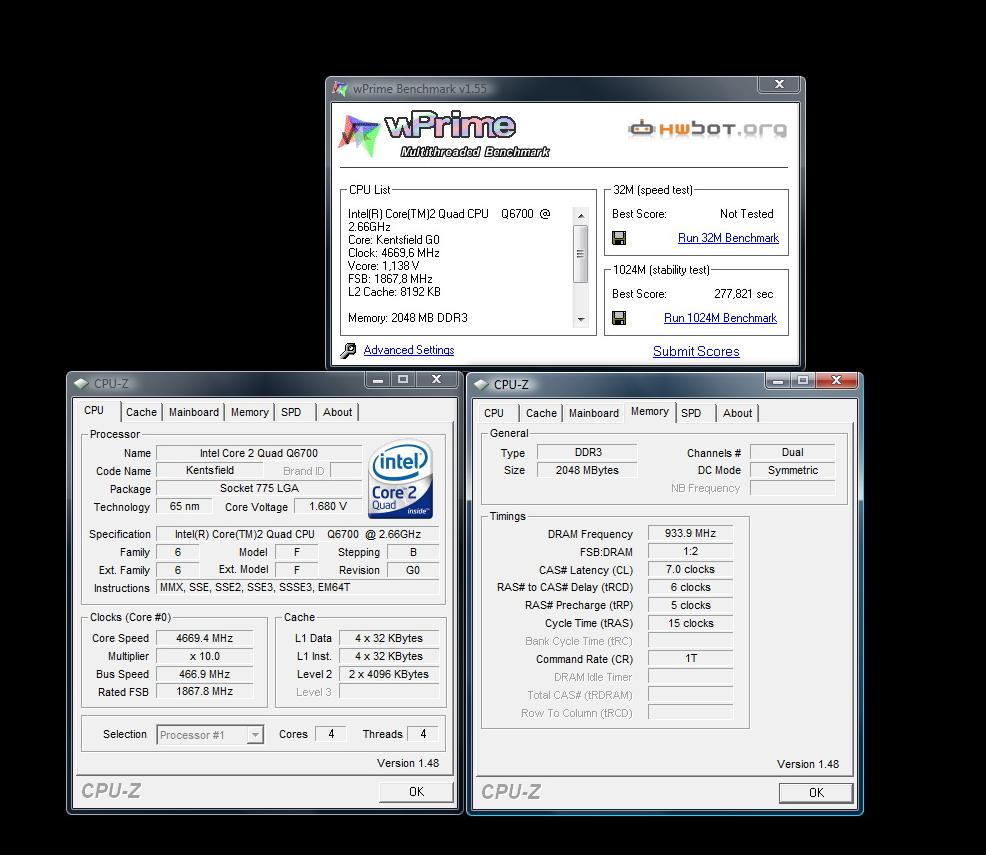Click the wPrime Multithreaded Benchmark logo

(x=444, y=134)
